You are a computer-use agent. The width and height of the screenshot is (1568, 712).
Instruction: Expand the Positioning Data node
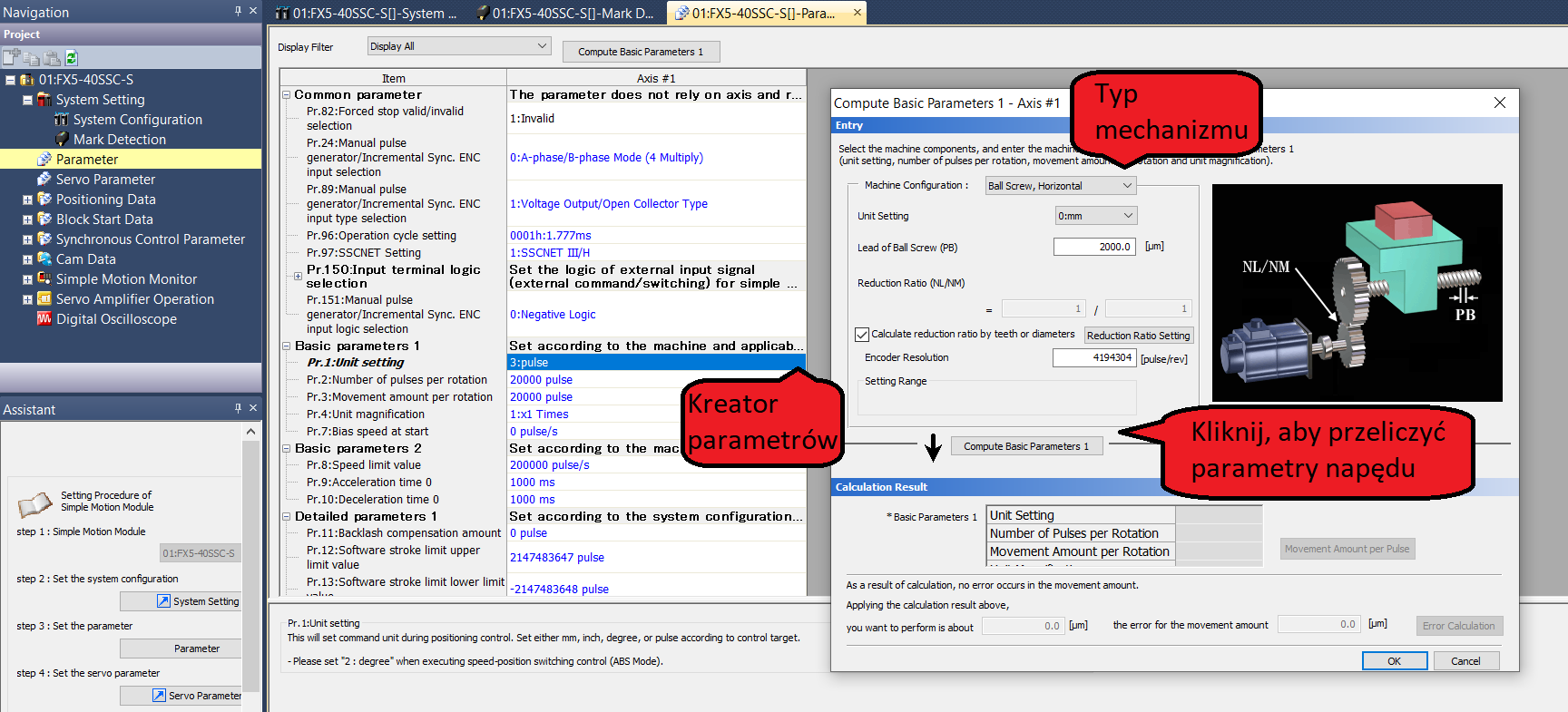point(27,200)
